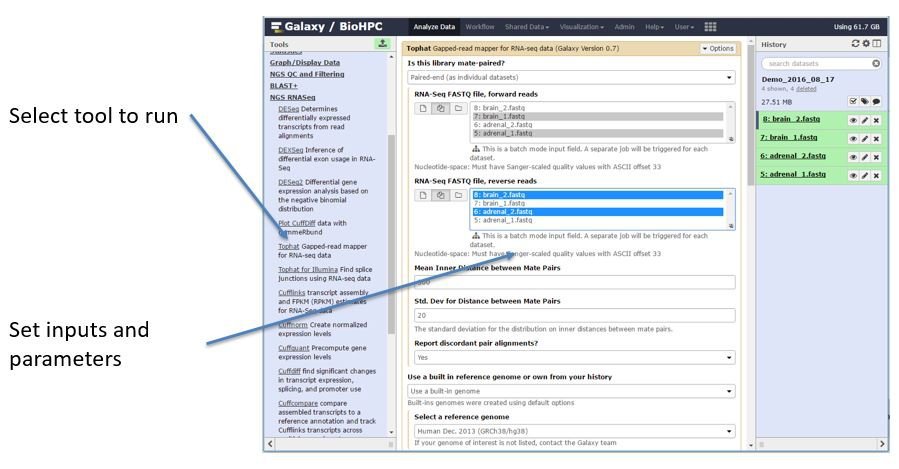Image resolution: width=899 pixels, height=469 pixels.
Task: Delete dataset 6: adrenal_2.fastq
Action: (x=876, y=157)
